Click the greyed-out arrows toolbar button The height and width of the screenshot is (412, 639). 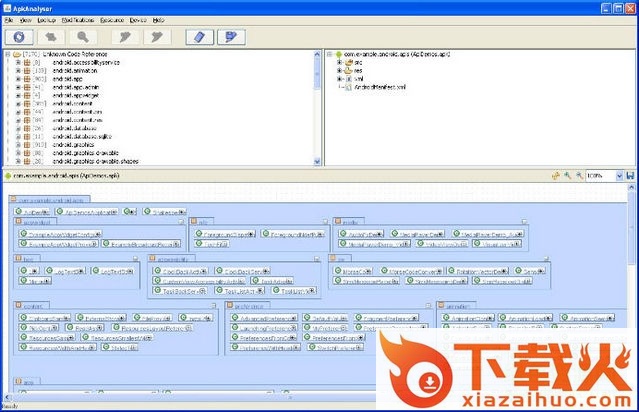[51, 37]
